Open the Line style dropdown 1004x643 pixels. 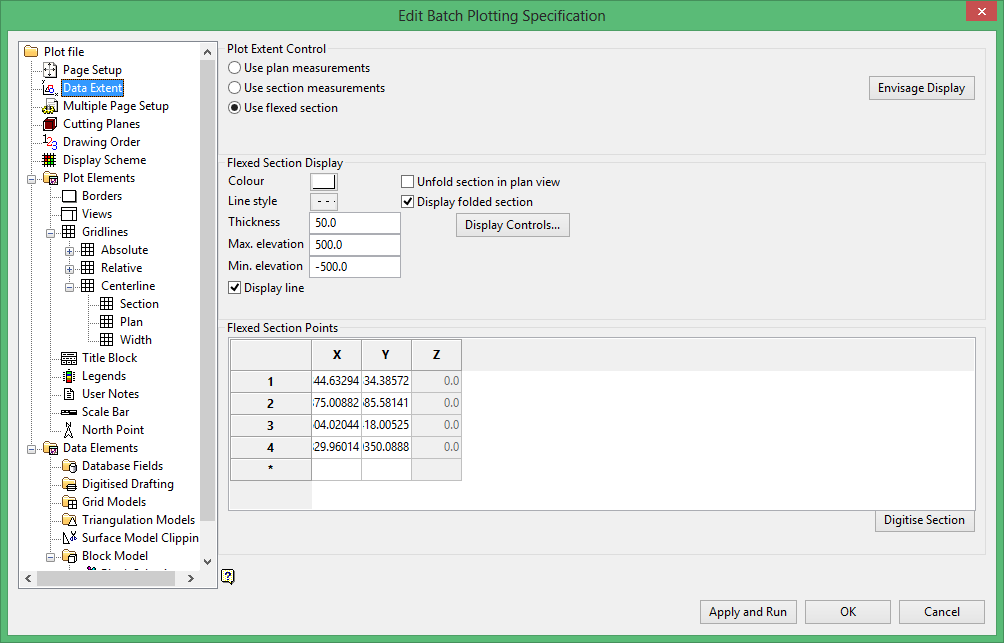click(324, 202)
